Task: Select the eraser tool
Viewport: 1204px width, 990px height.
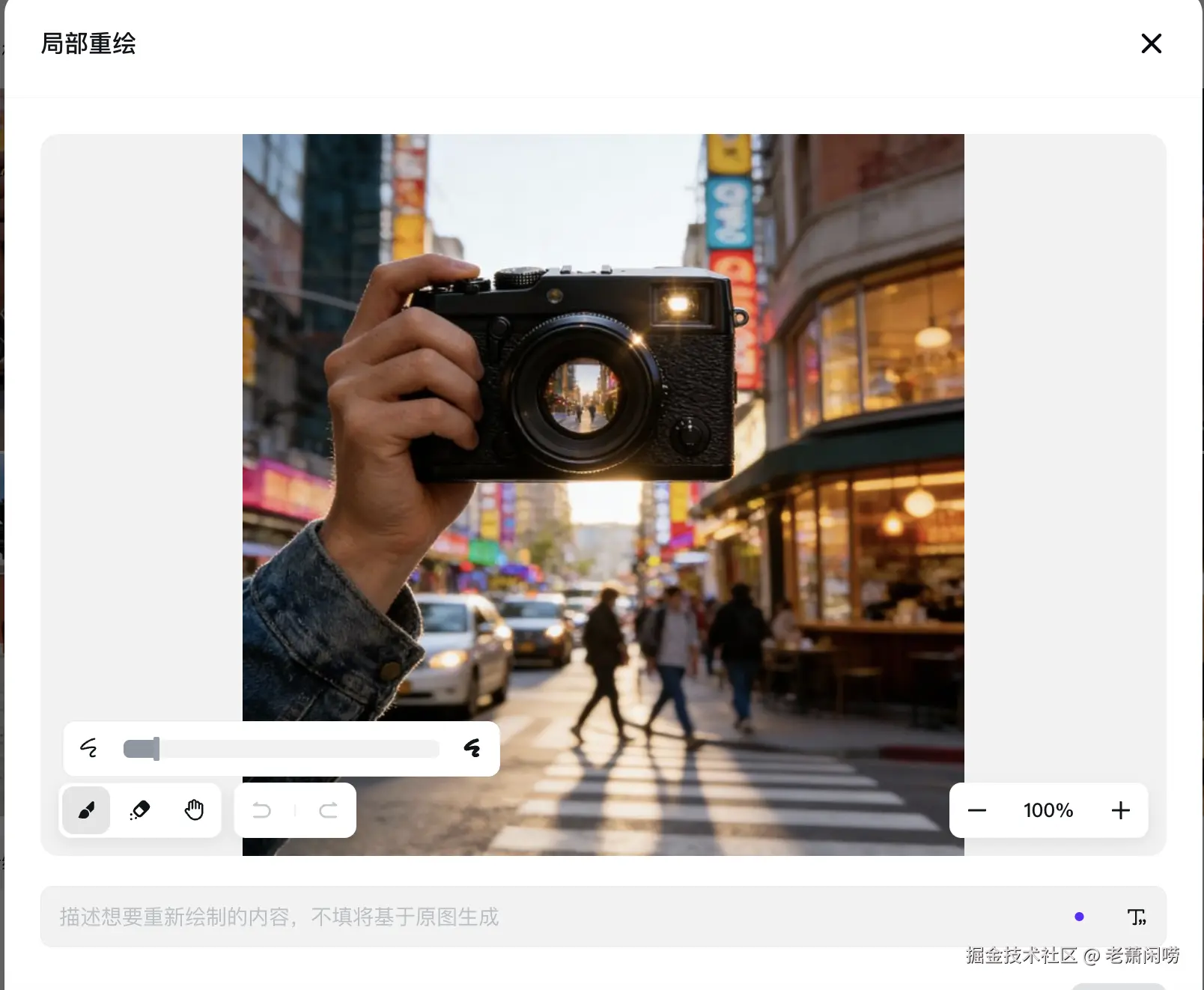Action: [x=140, y=810]
